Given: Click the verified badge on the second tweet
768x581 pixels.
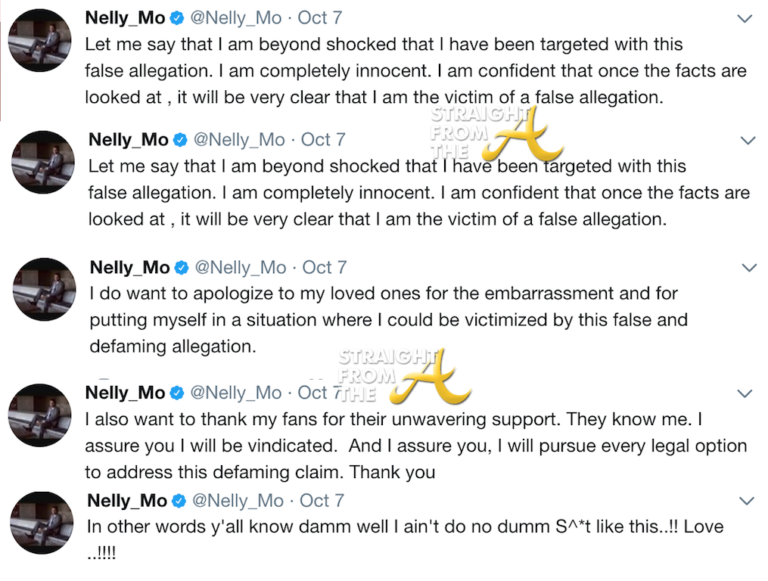Looking at the screenshot, I should [x=180, y=140].
